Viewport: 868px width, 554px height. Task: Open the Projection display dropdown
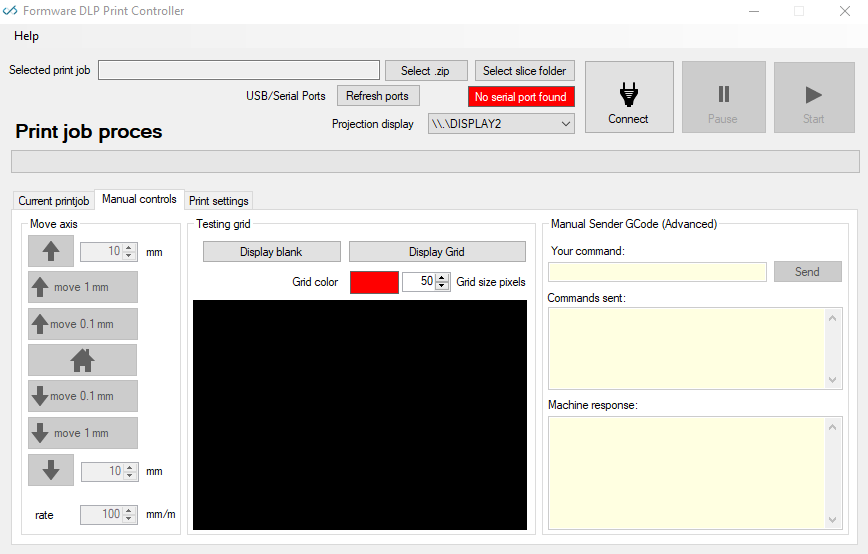pyautogui.click(x=565, y=124)
